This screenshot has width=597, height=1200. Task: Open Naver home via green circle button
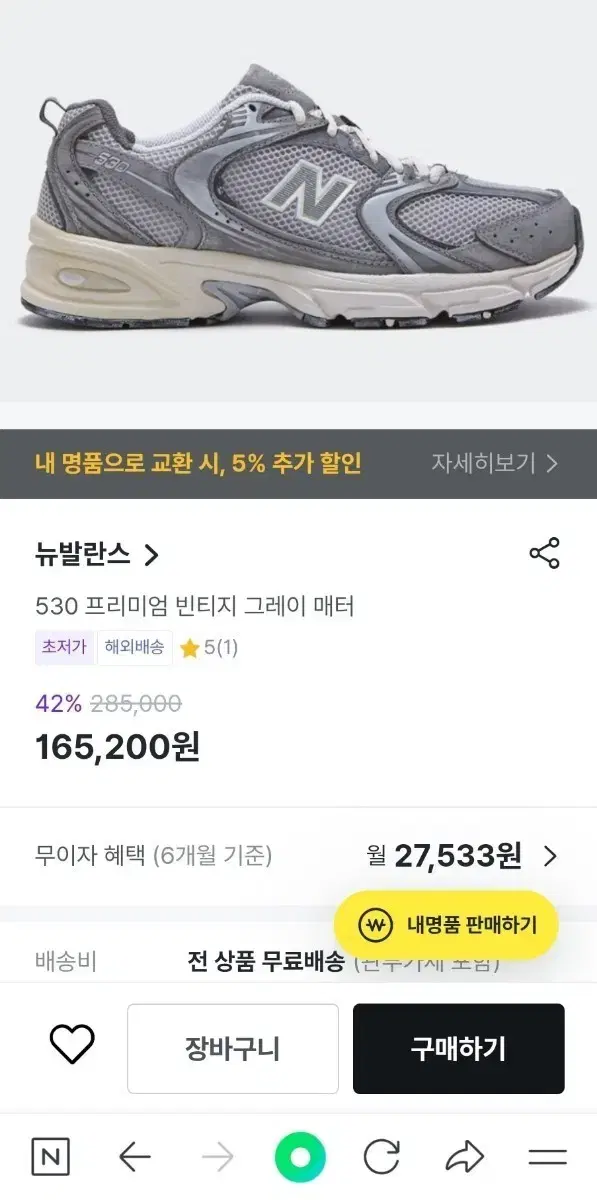[297, 1157]
